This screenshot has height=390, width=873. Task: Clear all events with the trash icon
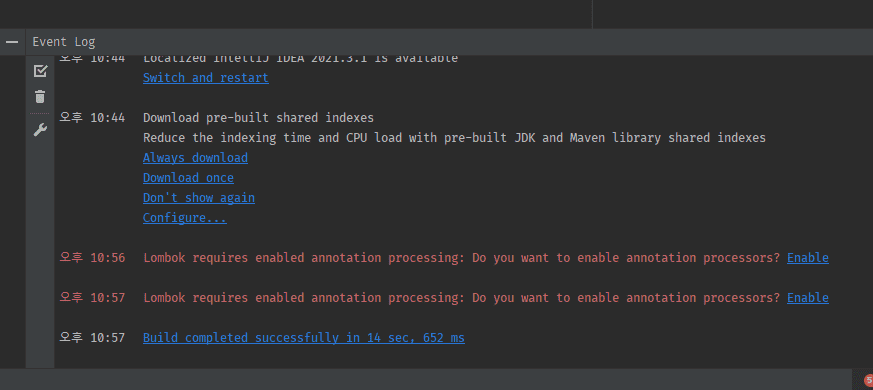(x=40, y=96)
